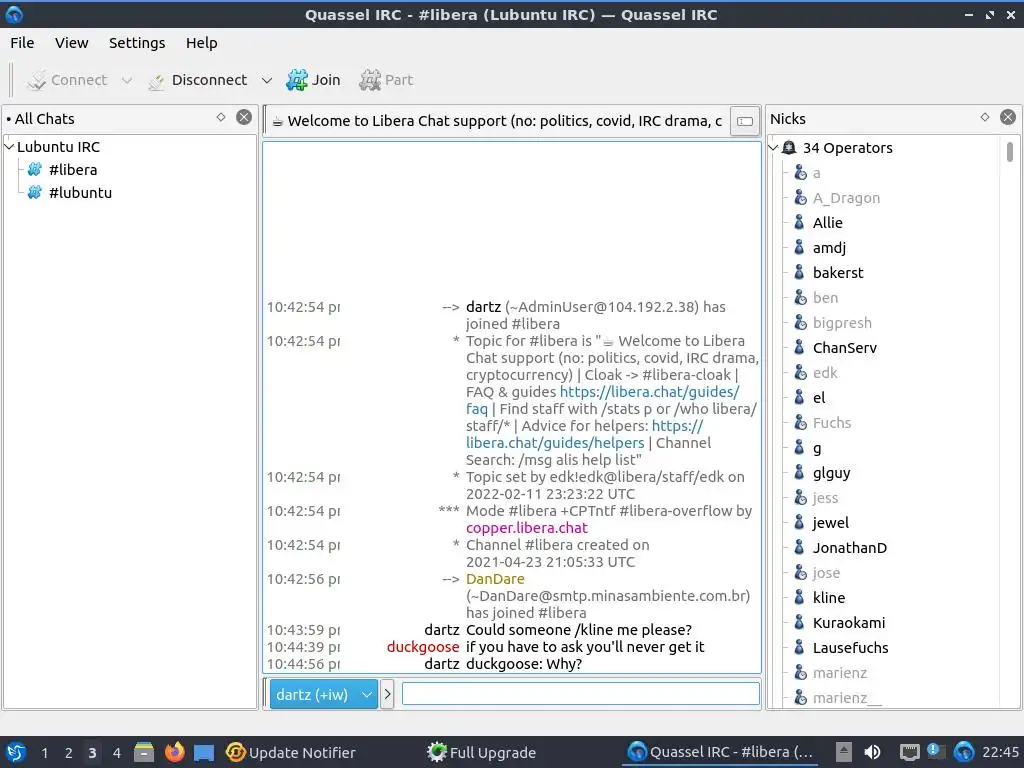Image resolution: width=1024 pixels, height=768 pixels.
Task: Switch to virtual desktop 1
Action: 44,753
